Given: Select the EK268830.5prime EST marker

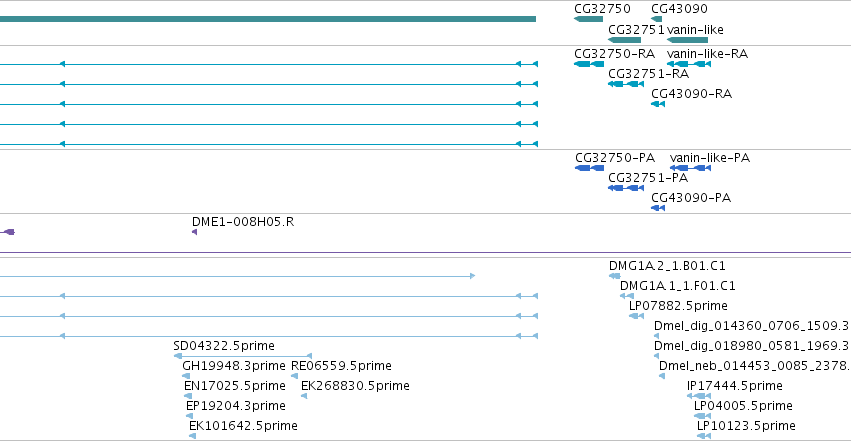Looking at the screenshot, I should [304, 397].
